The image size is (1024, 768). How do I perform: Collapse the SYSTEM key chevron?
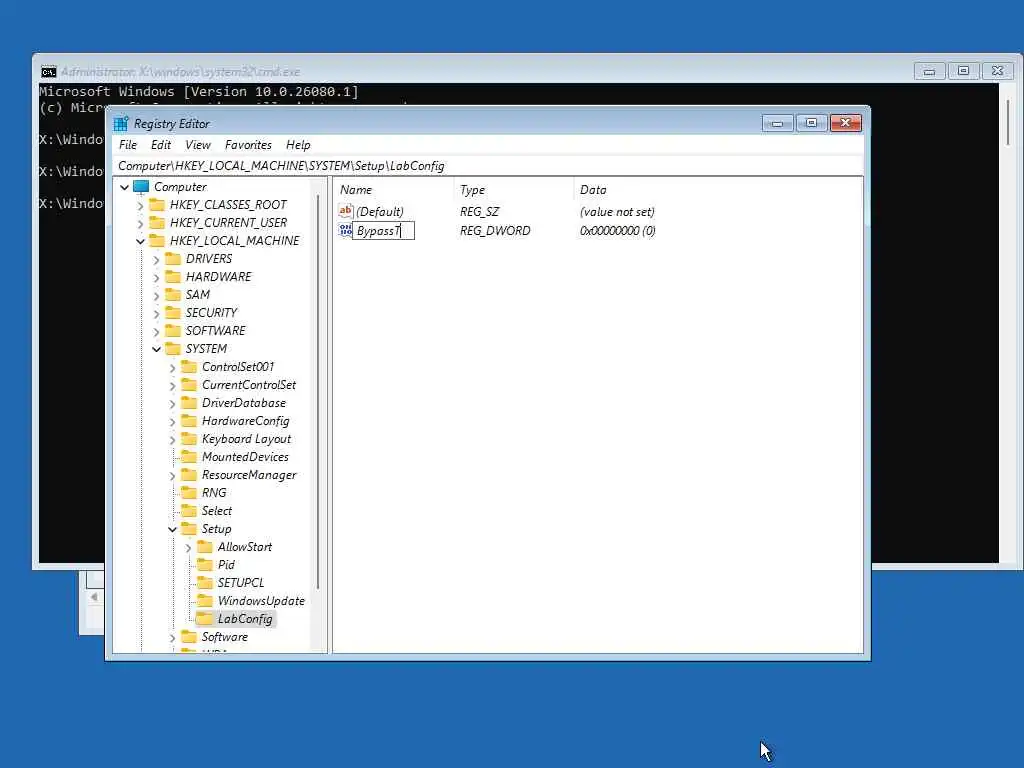pos(156,349)
